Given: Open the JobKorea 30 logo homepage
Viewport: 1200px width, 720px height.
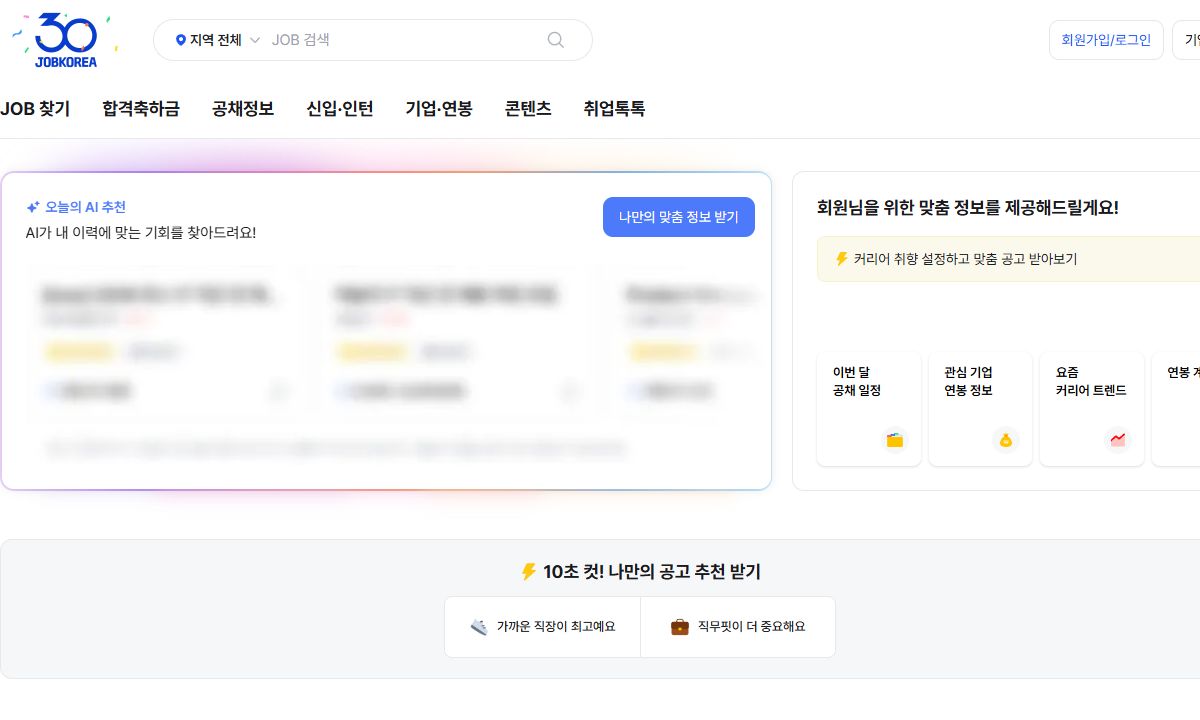Looking at the screenshot, I should tap(65, 41).
